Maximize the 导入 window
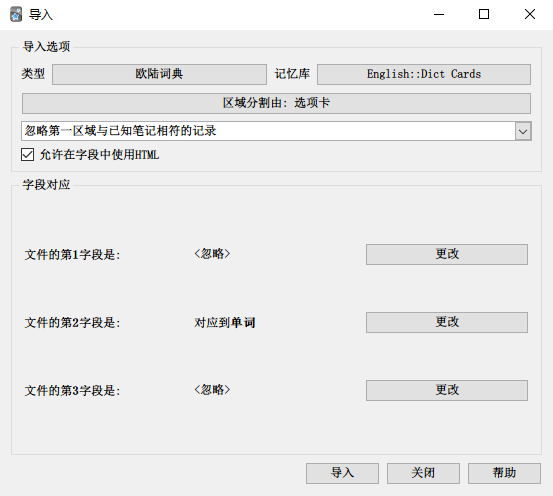Image resolution: width=553 pixels, height=496 pixels. point(484,14)
